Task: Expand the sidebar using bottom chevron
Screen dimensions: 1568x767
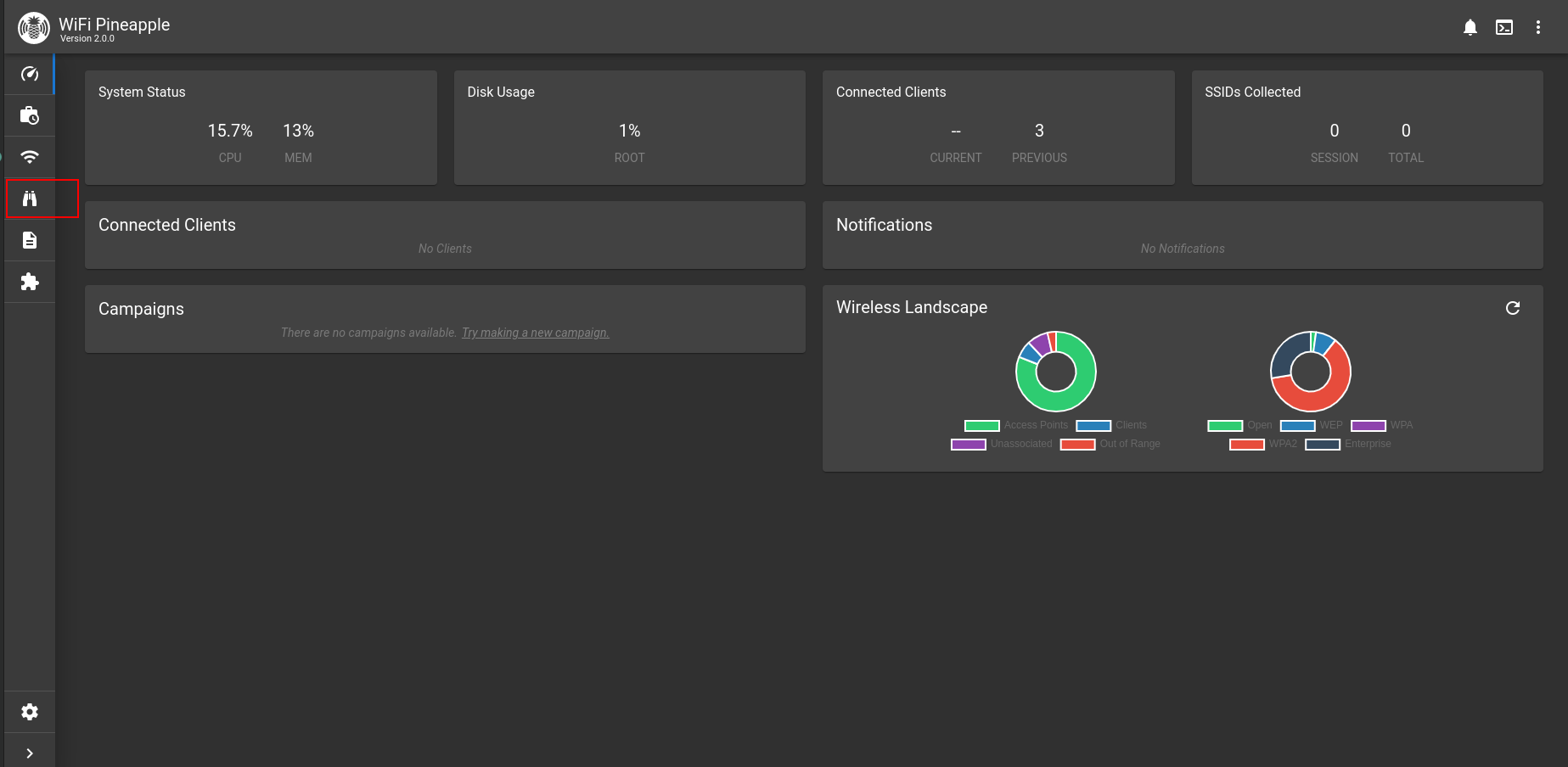Action: click(x=30, y=753)
